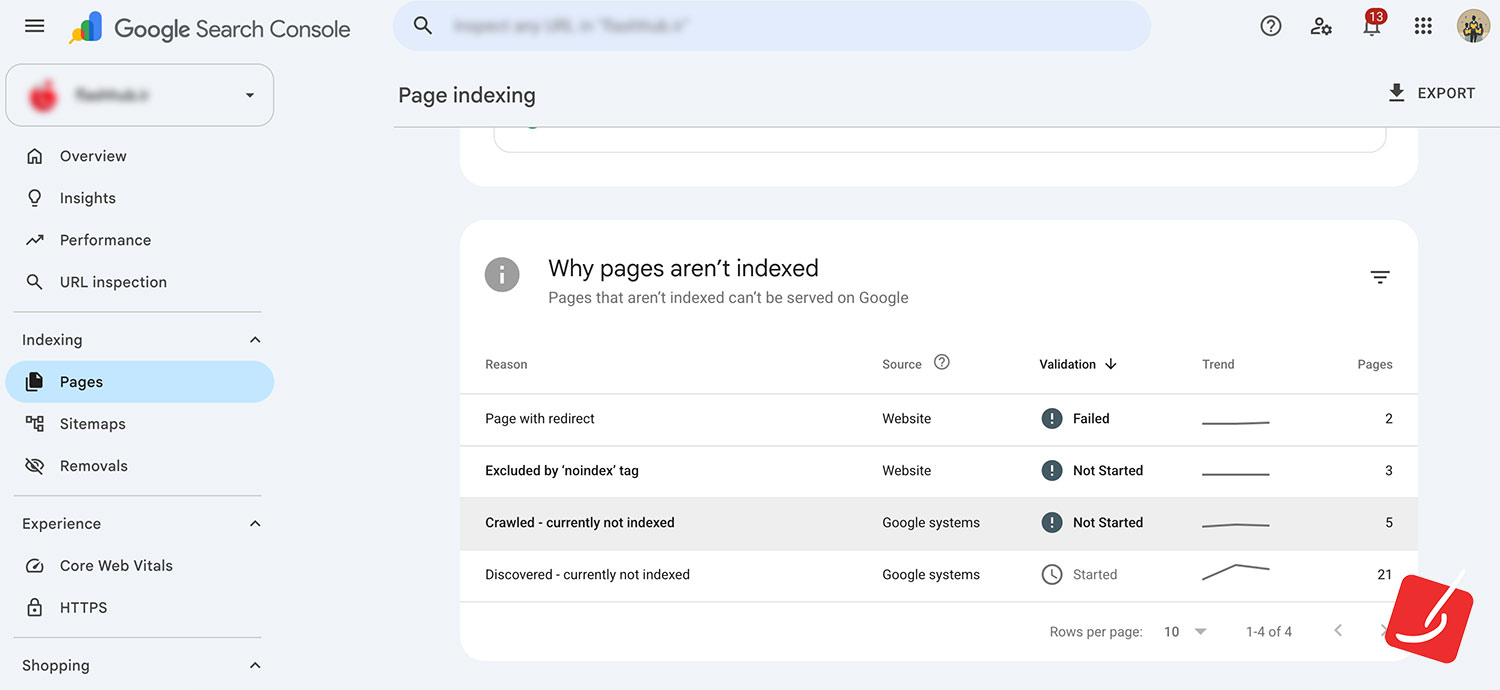The height and width of the screenshot is (690, 1500).
Task: Click the Pages document icon
Action: (35, 382)
